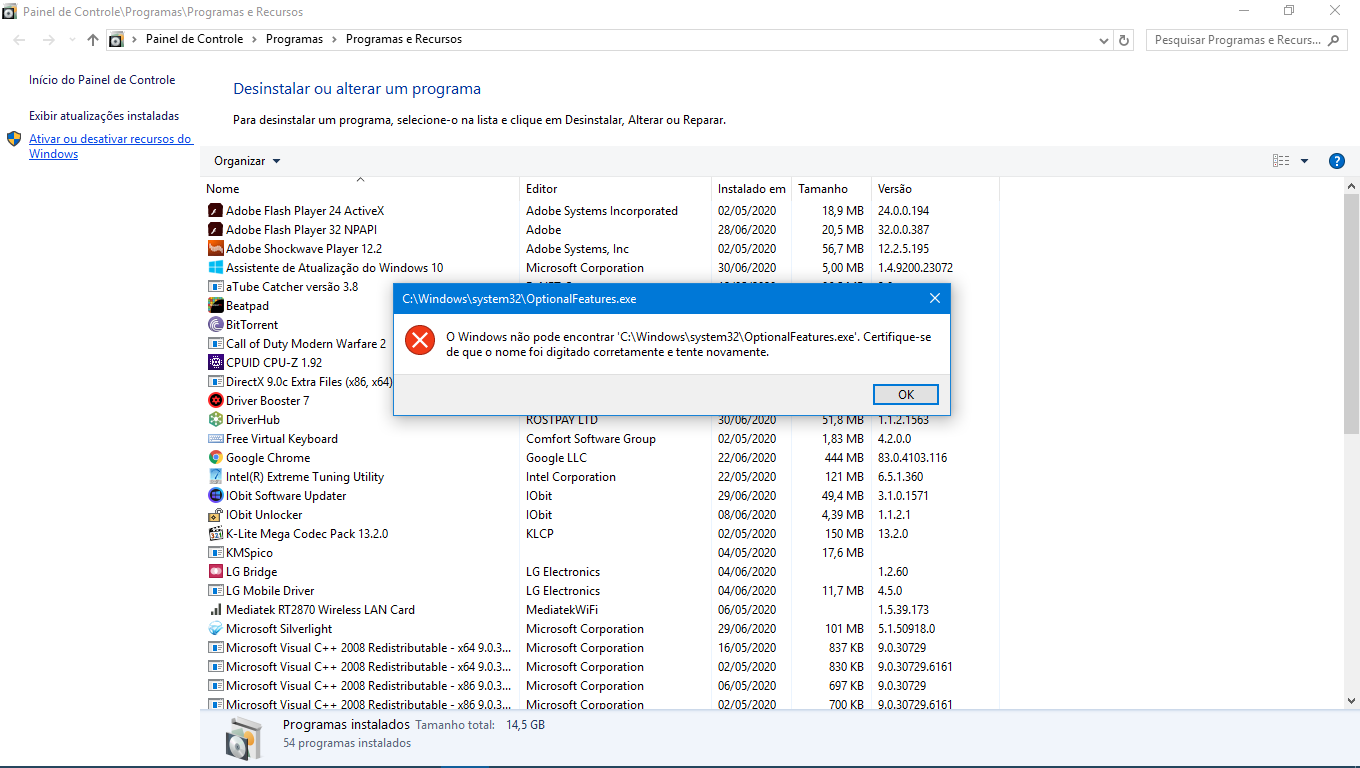Select the Adobe Flash Player 32 NPAPI icon
This screenshot has height=768, width=1360.
(215, 230)
